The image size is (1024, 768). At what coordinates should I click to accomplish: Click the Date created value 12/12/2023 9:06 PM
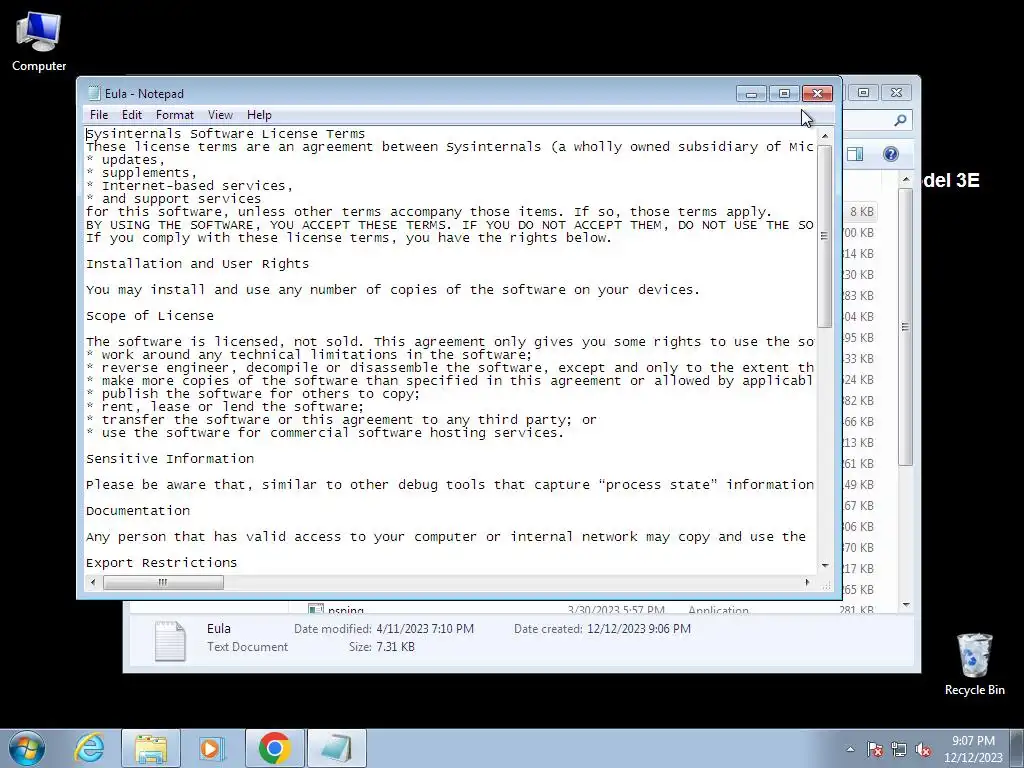(639, 629)
